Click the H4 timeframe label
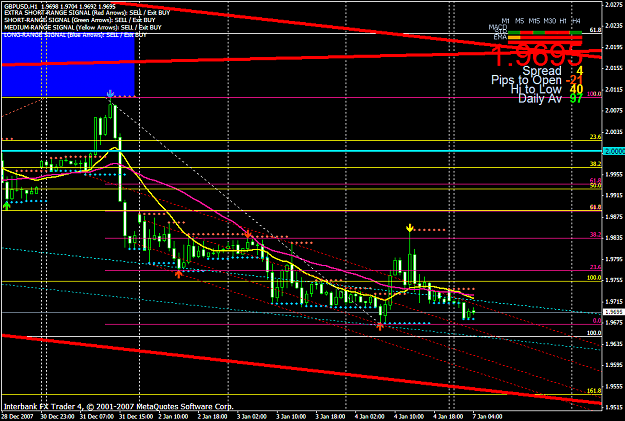This screenshot has width=625, height=421. [576, 21]
